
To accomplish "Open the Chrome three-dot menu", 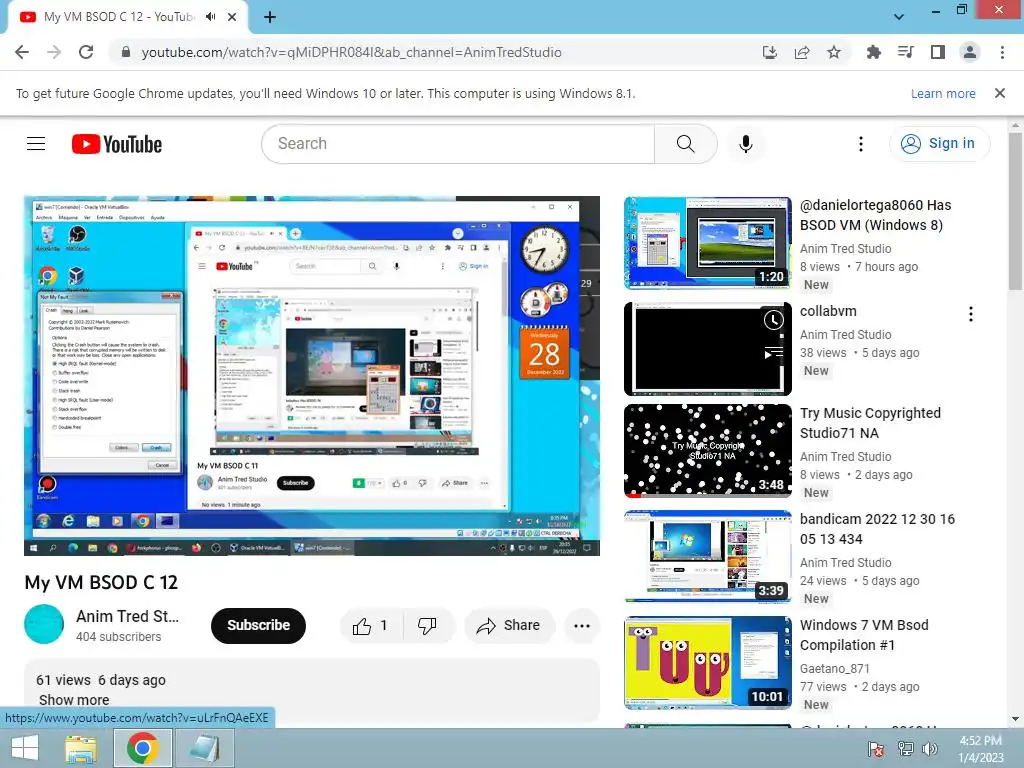I will 1002,52.
